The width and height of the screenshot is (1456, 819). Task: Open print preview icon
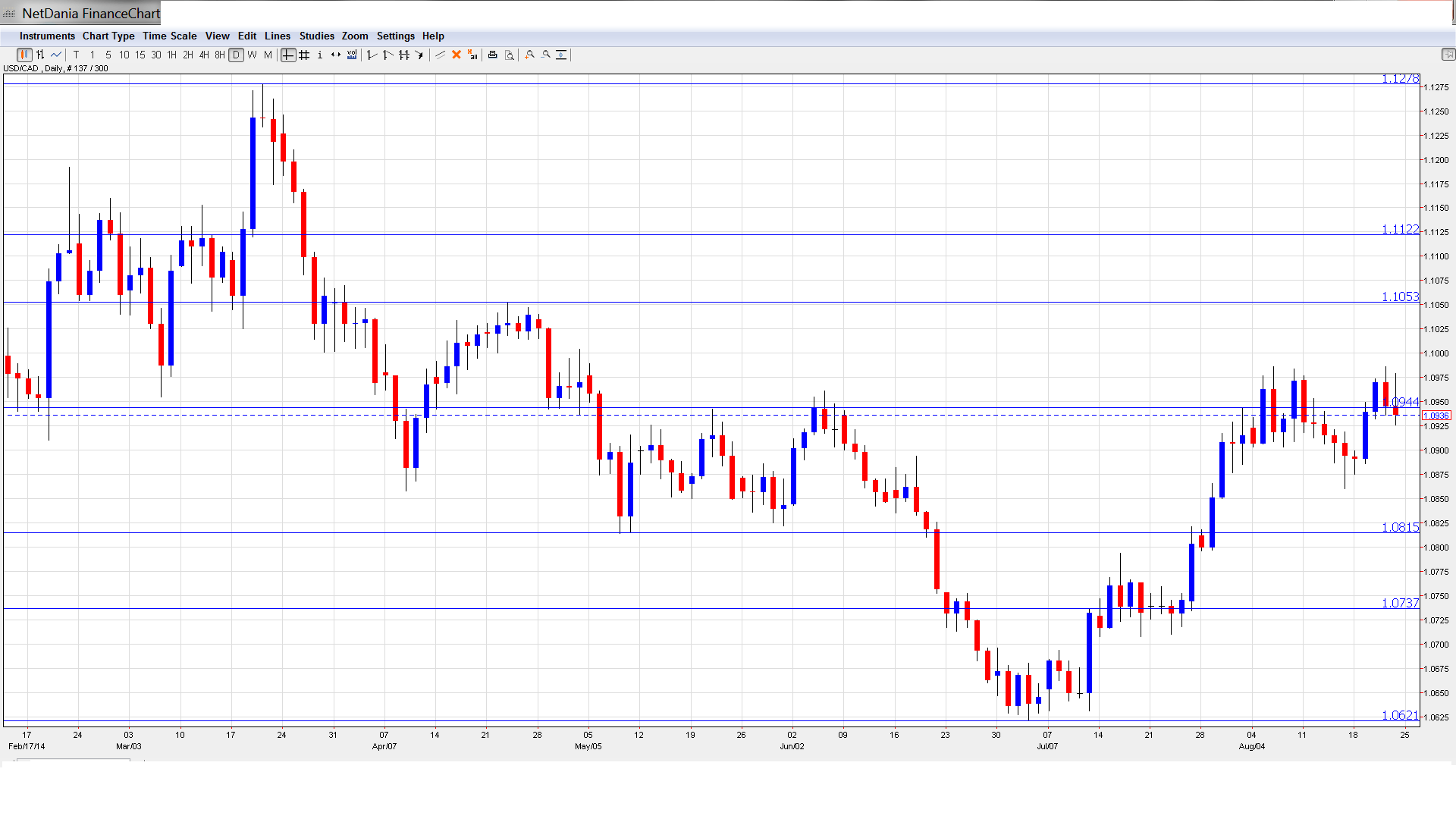point(510,55)
